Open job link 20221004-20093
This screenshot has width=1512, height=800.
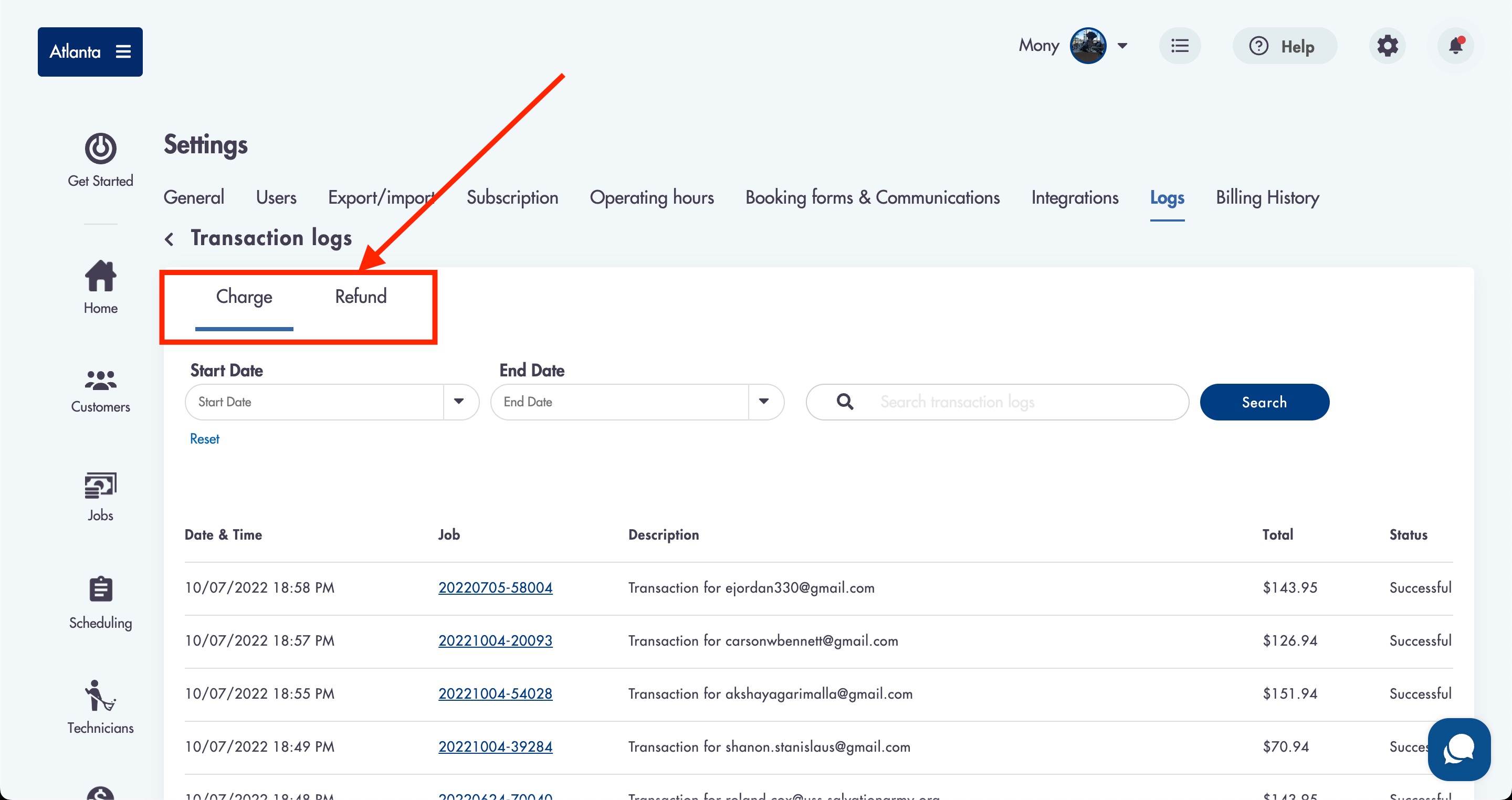[x=496, y=640]
